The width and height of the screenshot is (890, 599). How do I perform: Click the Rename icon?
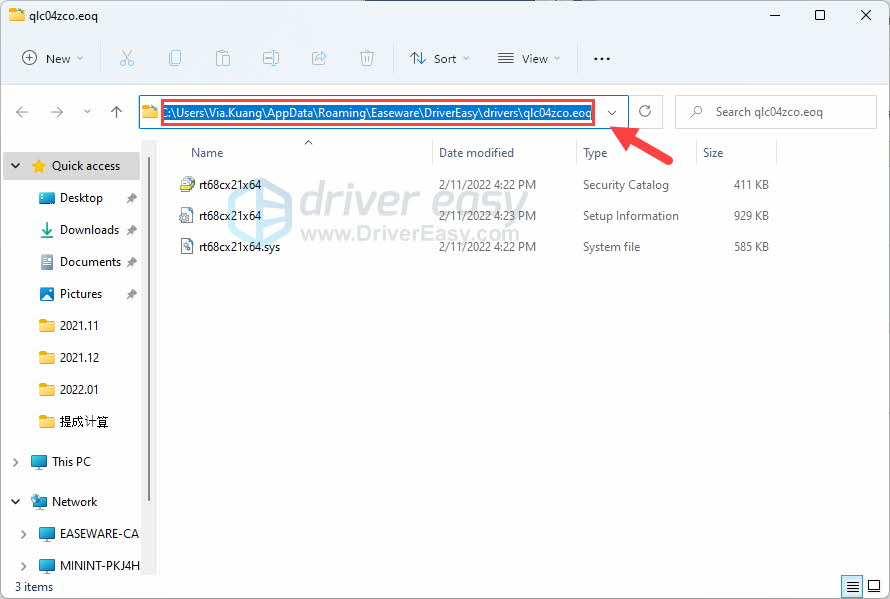click(271, 58)
